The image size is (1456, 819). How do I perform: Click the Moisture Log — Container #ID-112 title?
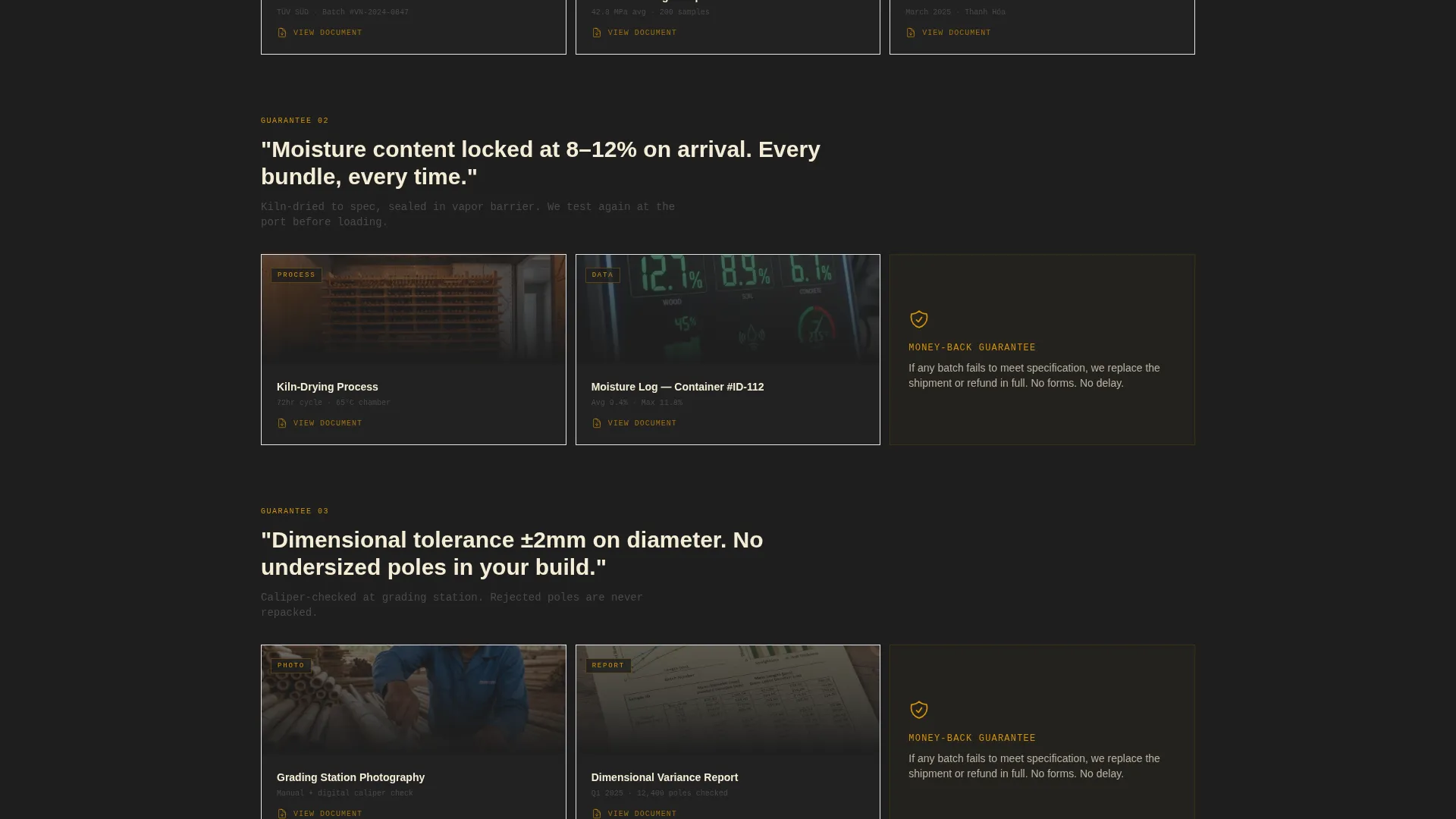(x=677, y=387)
